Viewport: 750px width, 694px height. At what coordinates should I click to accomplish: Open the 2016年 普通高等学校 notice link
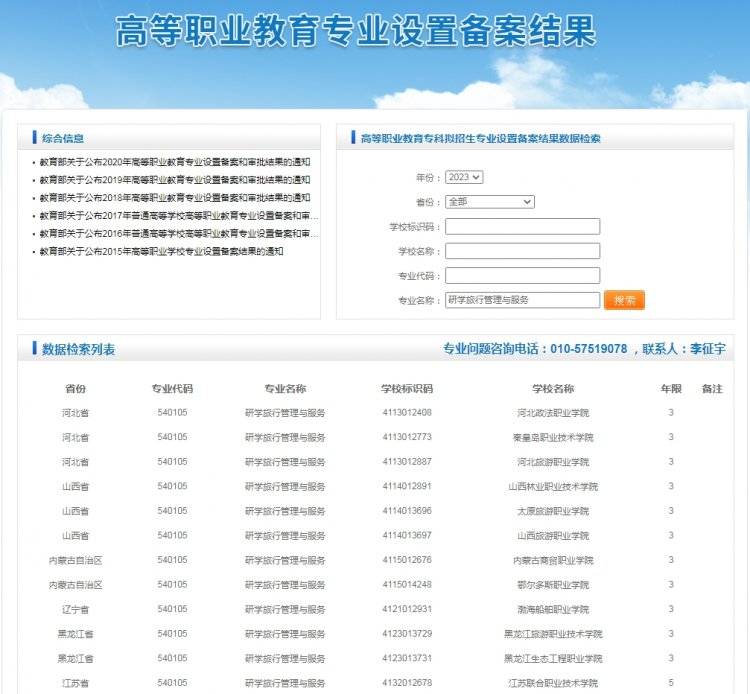(x=178, y=233)
